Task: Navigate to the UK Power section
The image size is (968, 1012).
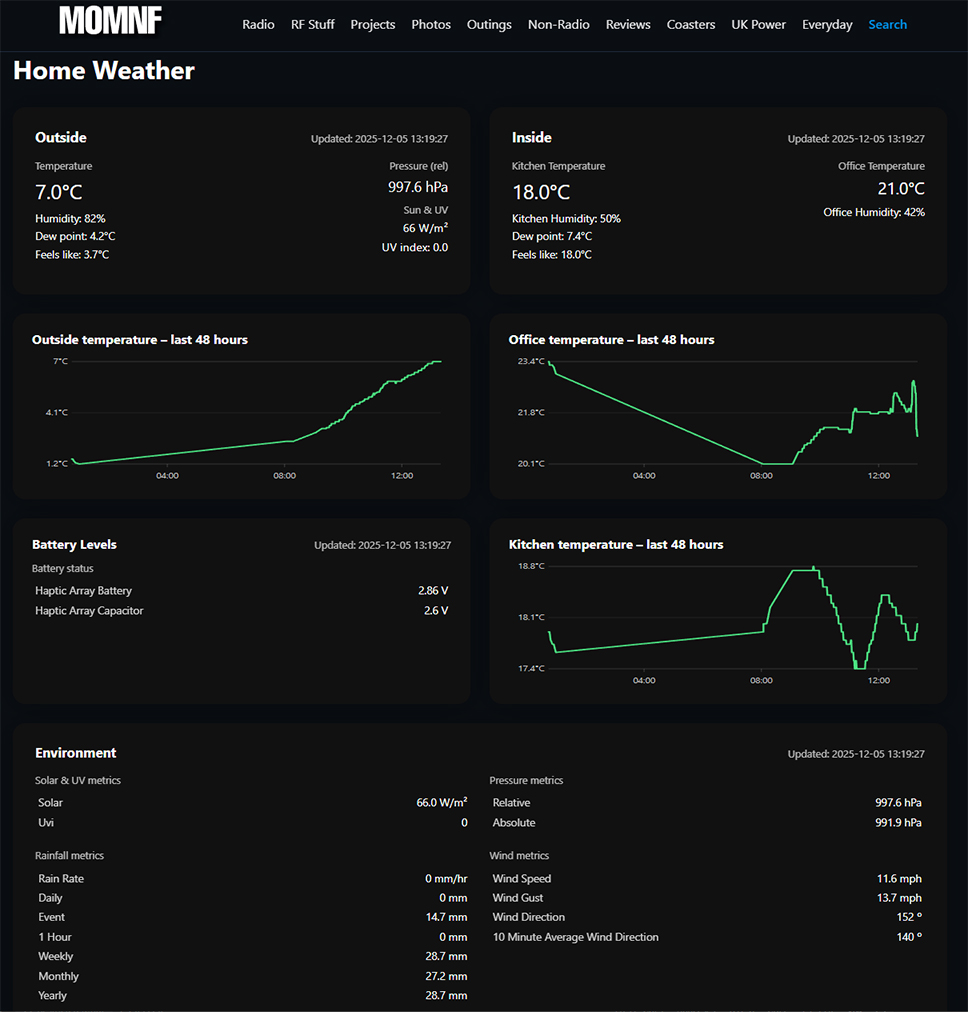Action: click(x=758, y=24)
